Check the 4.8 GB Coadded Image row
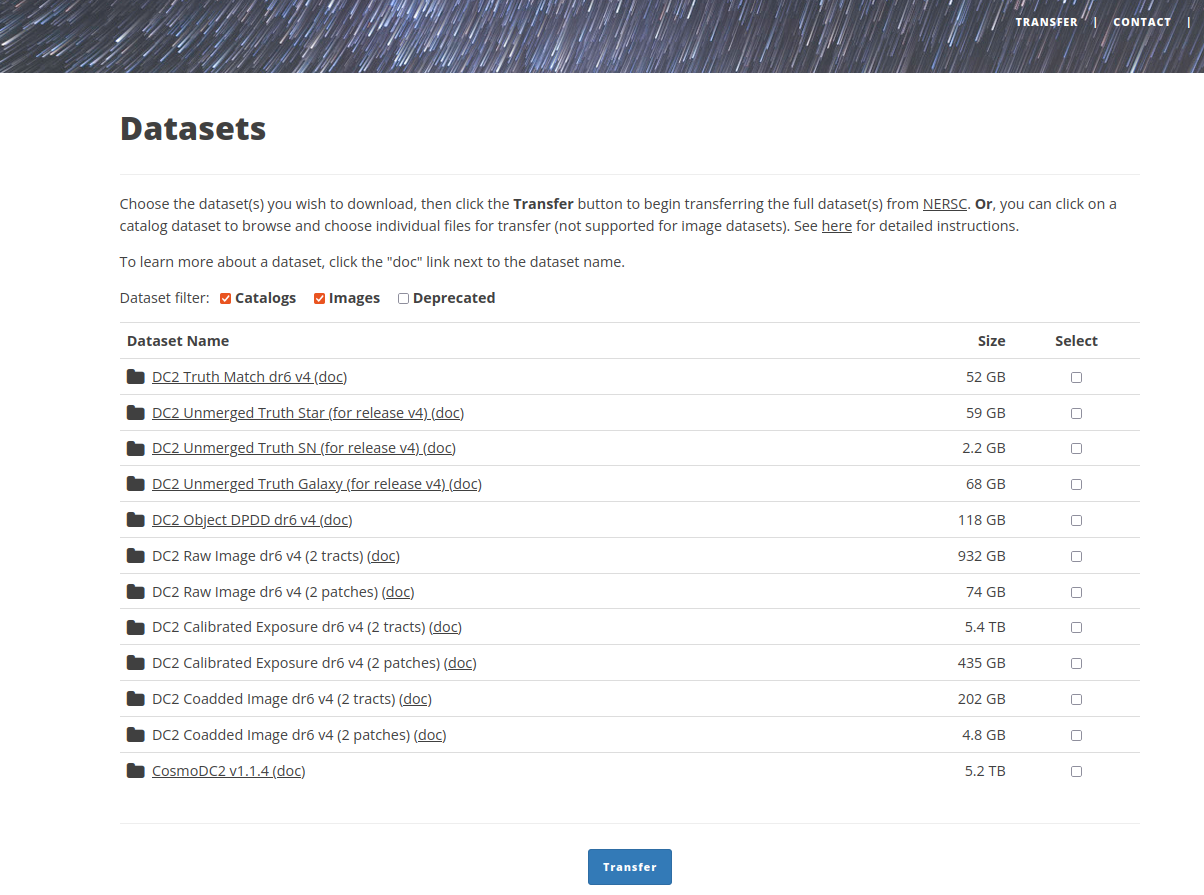Viewport: 1204px width, 895px height. (1076, 735)
